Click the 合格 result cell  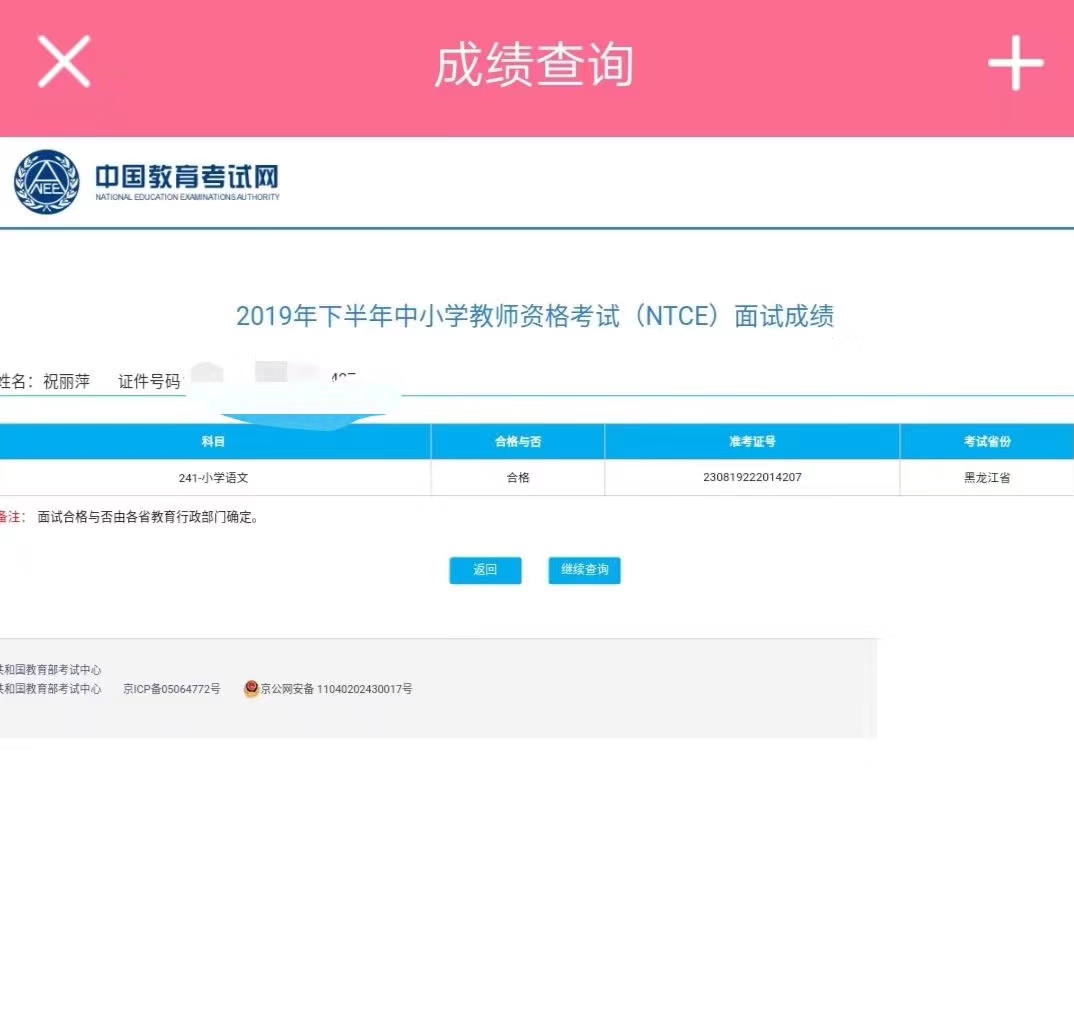click(x=517, y=478)
